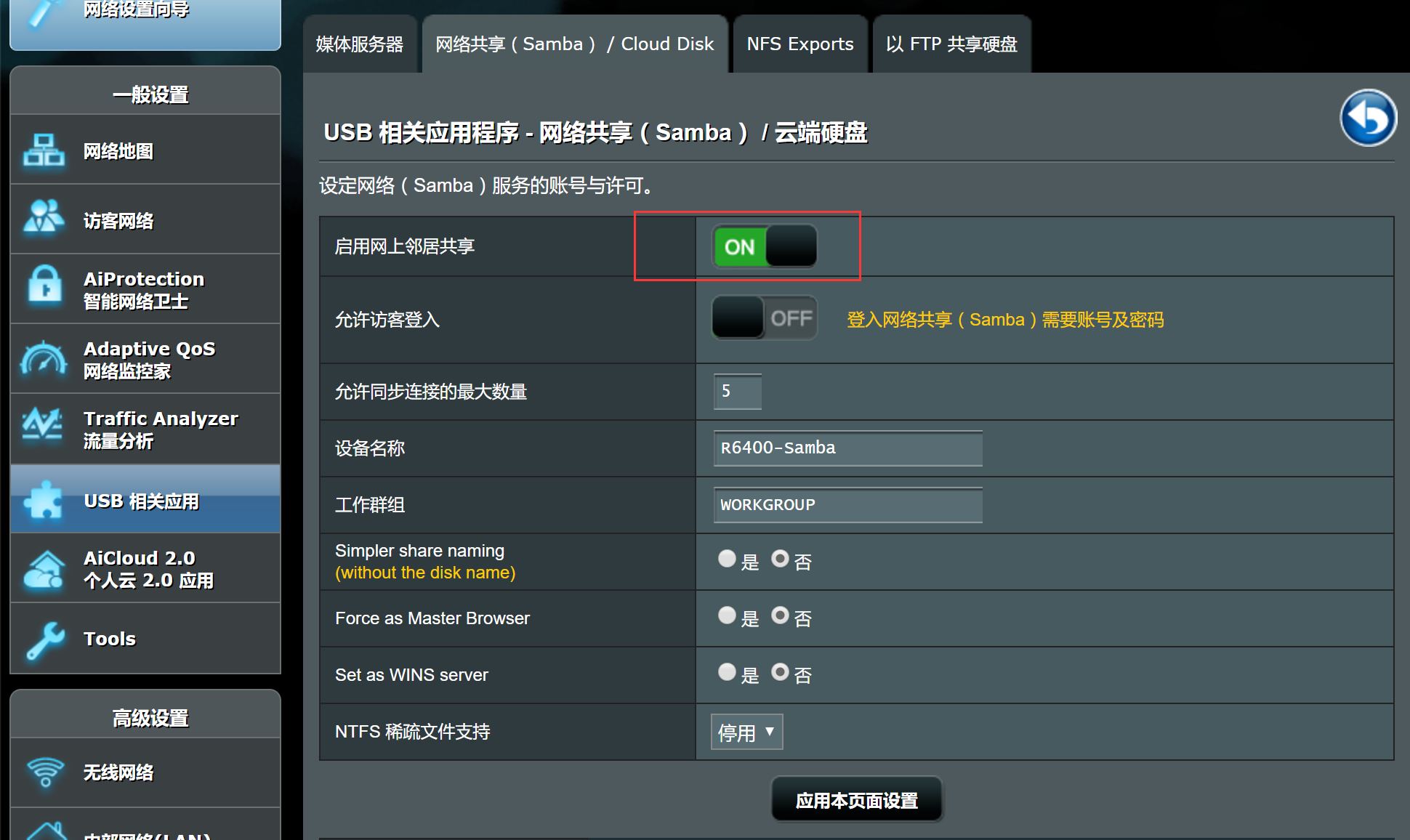
Task: Click the 应用本页面设置 apply button
Action: click(856, 800)
